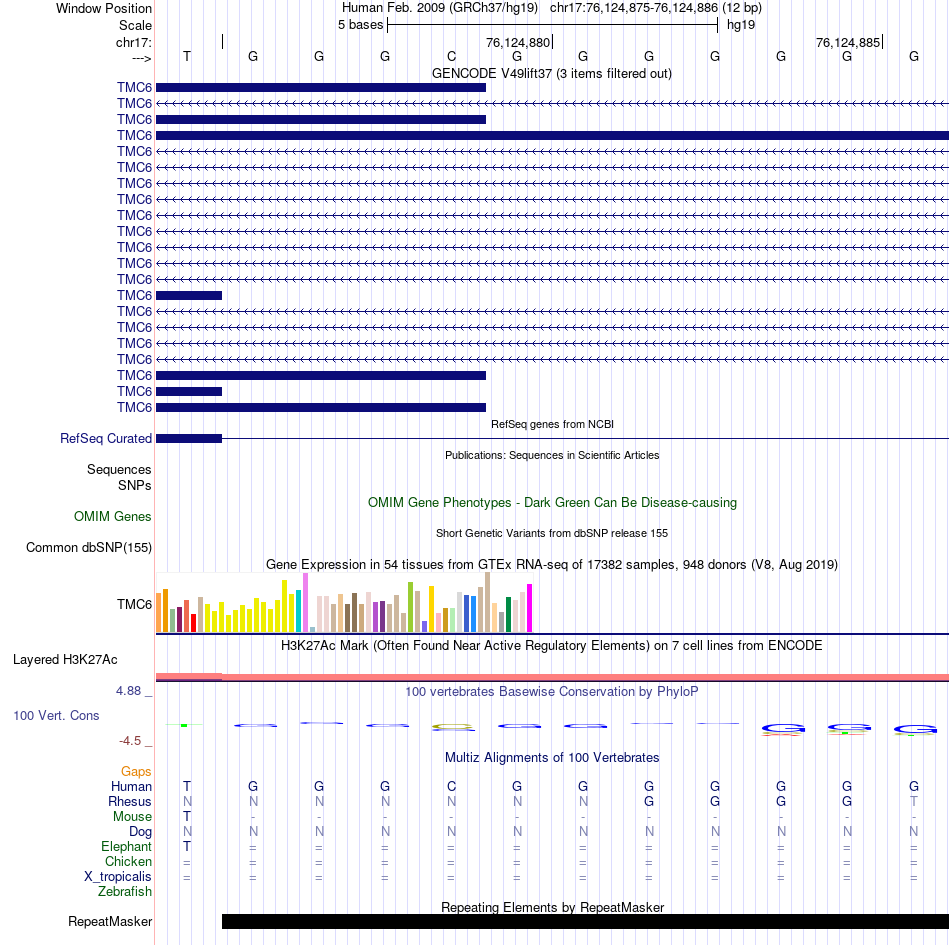Click the '-4.5' lower axis value
The image size is (950, 945).
pos(130,740)
